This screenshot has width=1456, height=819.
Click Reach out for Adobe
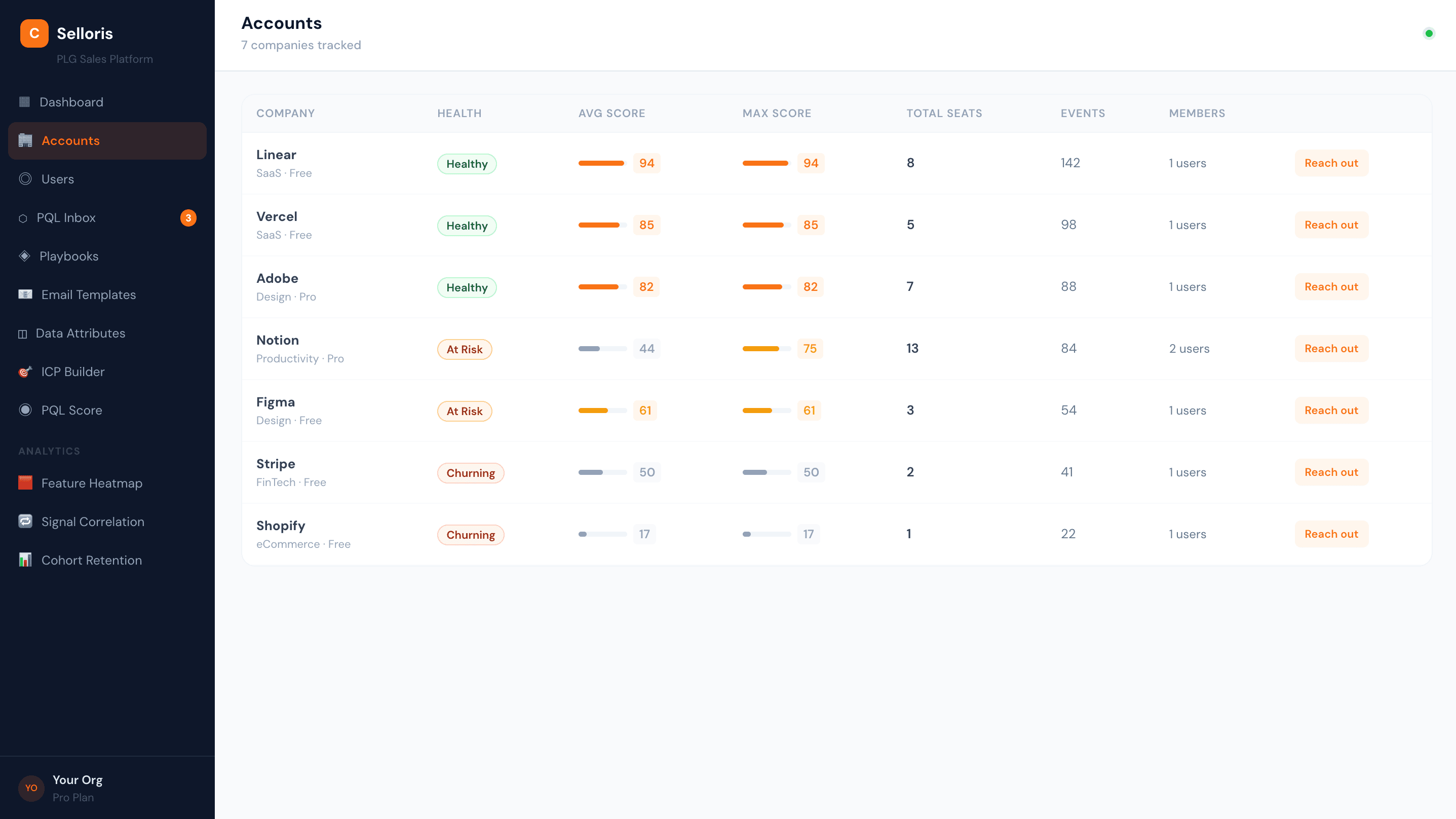1331,287
